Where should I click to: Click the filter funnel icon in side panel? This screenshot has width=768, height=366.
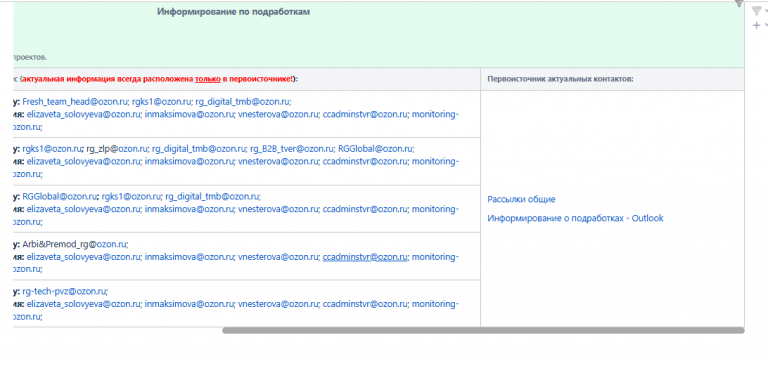tap(756, 12)
